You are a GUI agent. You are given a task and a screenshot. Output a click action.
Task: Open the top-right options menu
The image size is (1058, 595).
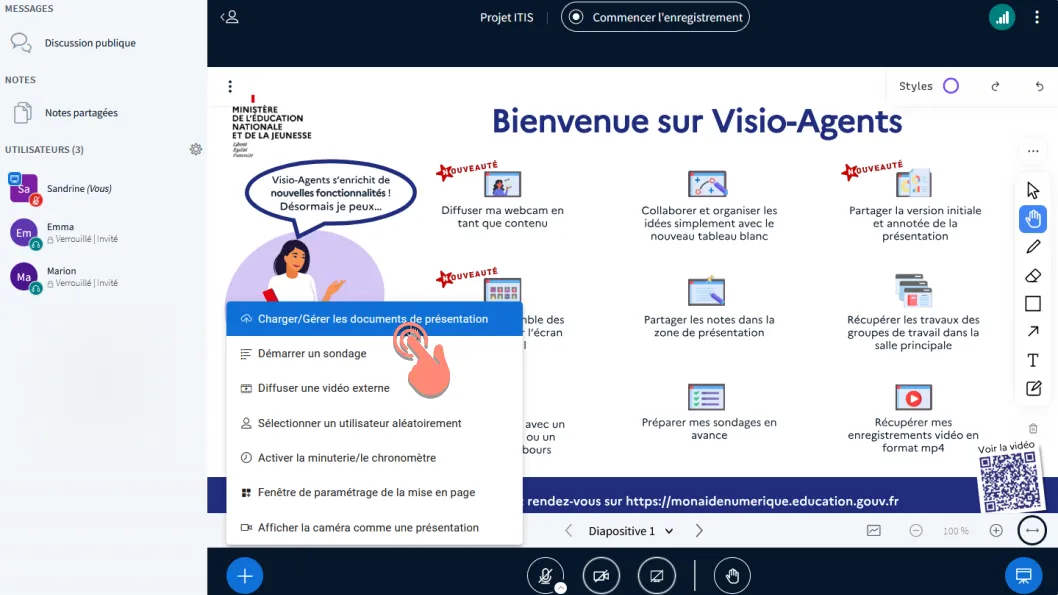click(x=1037, y=18)
